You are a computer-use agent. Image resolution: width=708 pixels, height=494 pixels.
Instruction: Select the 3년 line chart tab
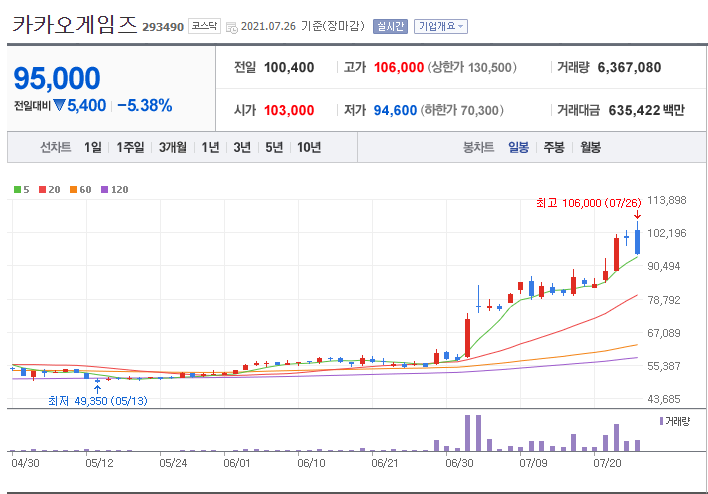(242, 147)
